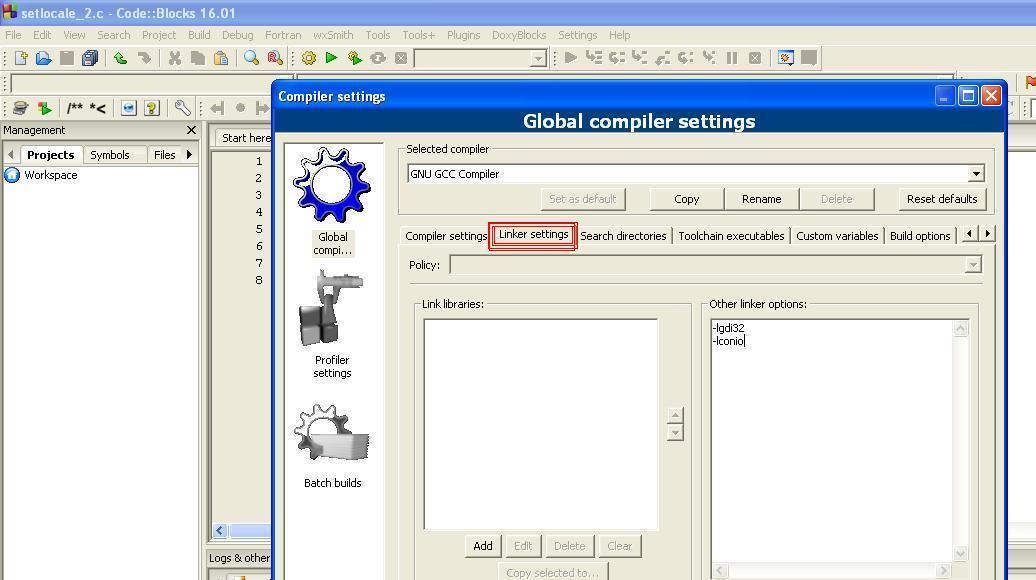Screen dimensions: 1036x580
Task: Open the Policy dropdown
Action: tap(973, 265)
